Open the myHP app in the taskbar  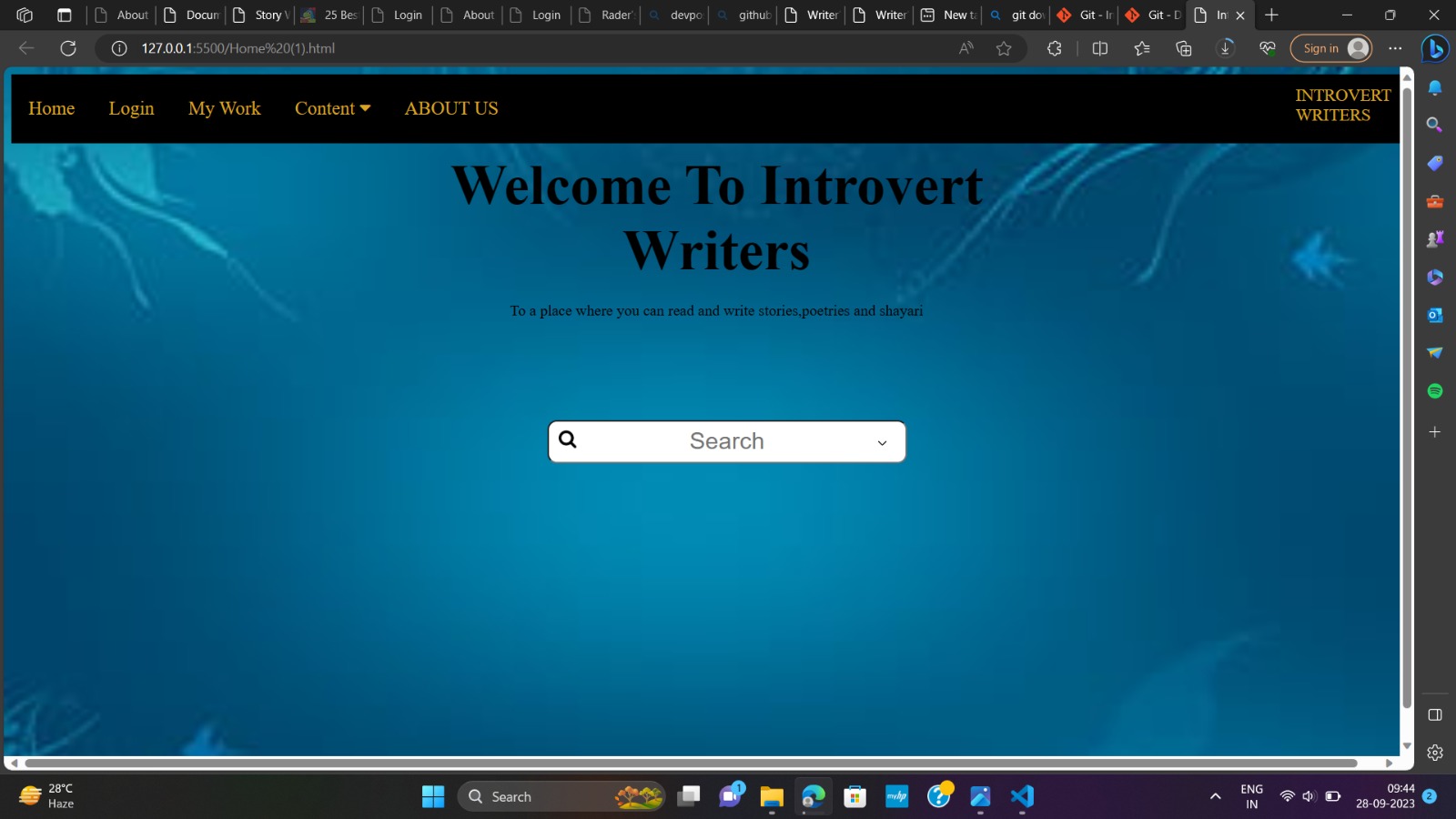click(x=896, y=796)
